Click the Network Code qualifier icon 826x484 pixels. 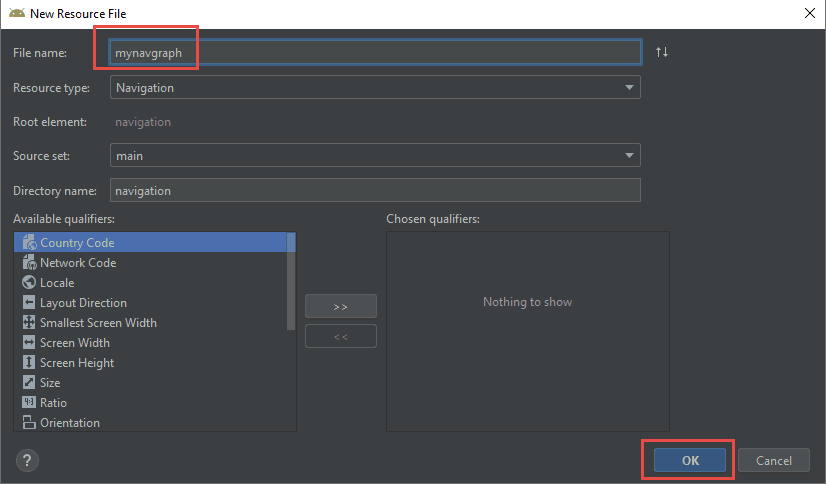pyautogui.click(x=28, y=263)
